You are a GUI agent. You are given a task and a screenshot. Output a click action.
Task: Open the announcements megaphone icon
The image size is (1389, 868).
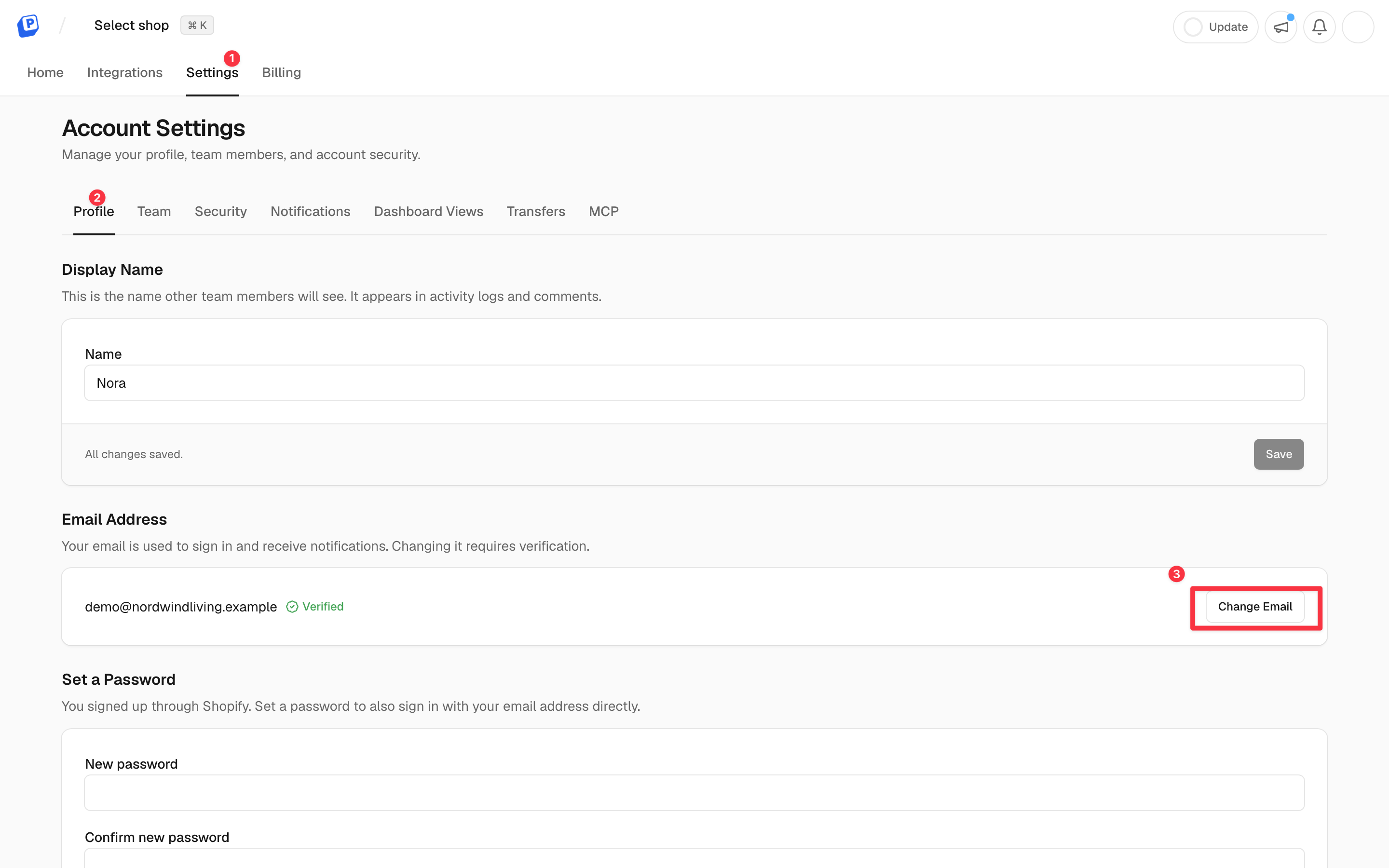pos(1280,27)
